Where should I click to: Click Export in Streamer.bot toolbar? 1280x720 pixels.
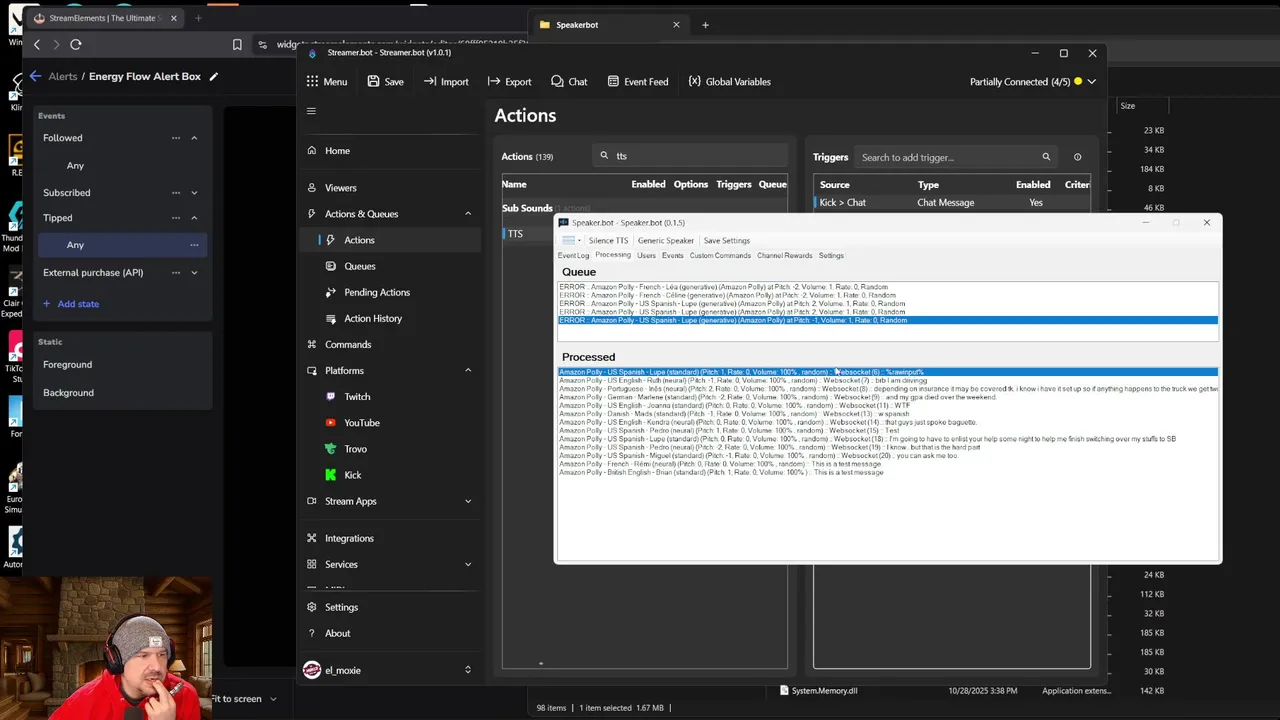click(509, 82)
